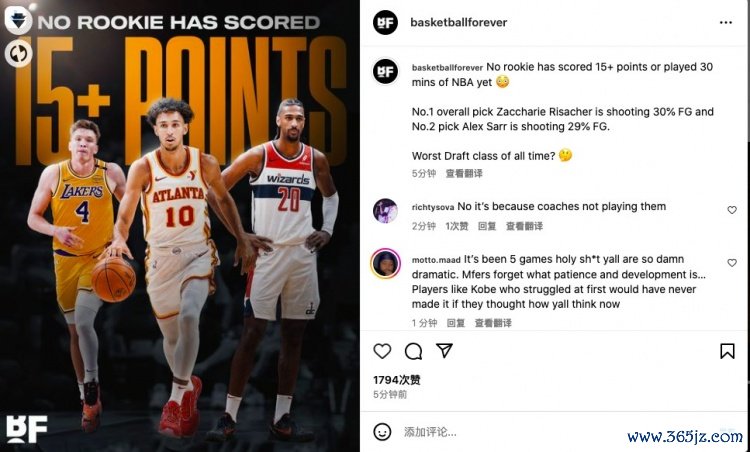Share the post via the paper plane icon
Screen dimensions: 750x452
[x=444, y=351]
